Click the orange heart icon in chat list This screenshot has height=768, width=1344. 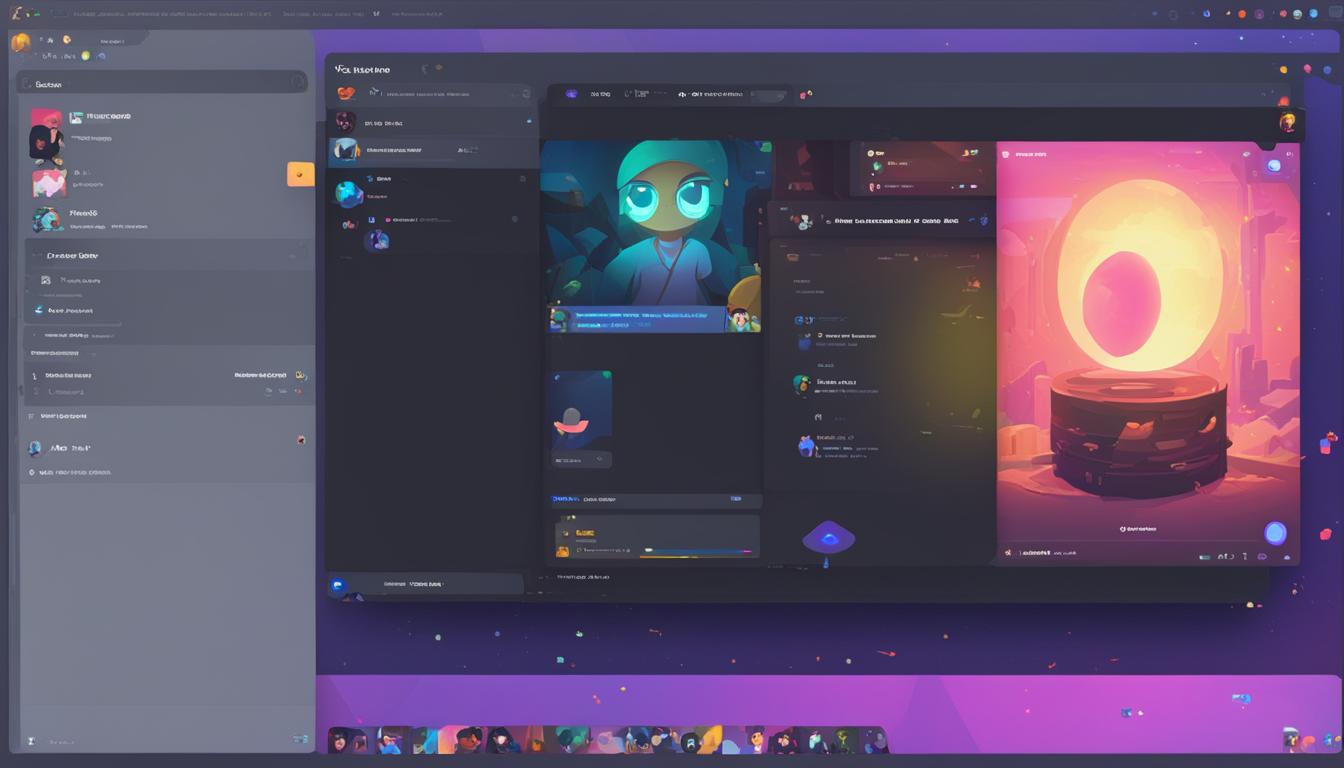coord(346,93)
